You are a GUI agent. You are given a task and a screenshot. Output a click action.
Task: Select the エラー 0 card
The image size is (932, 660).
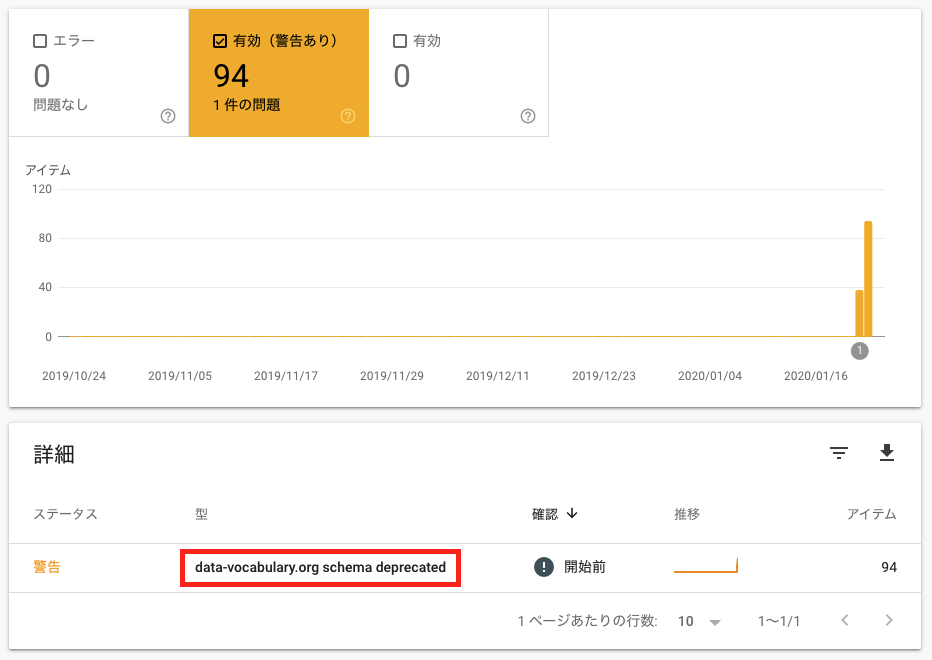99,73
